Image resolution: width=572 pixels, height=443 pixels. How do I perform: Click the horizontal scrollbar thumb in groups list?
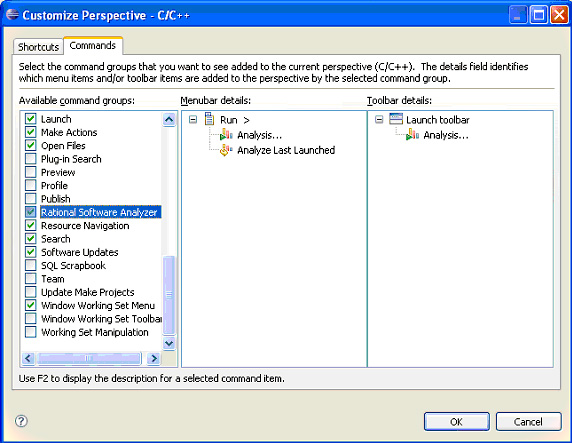point(89,358)
